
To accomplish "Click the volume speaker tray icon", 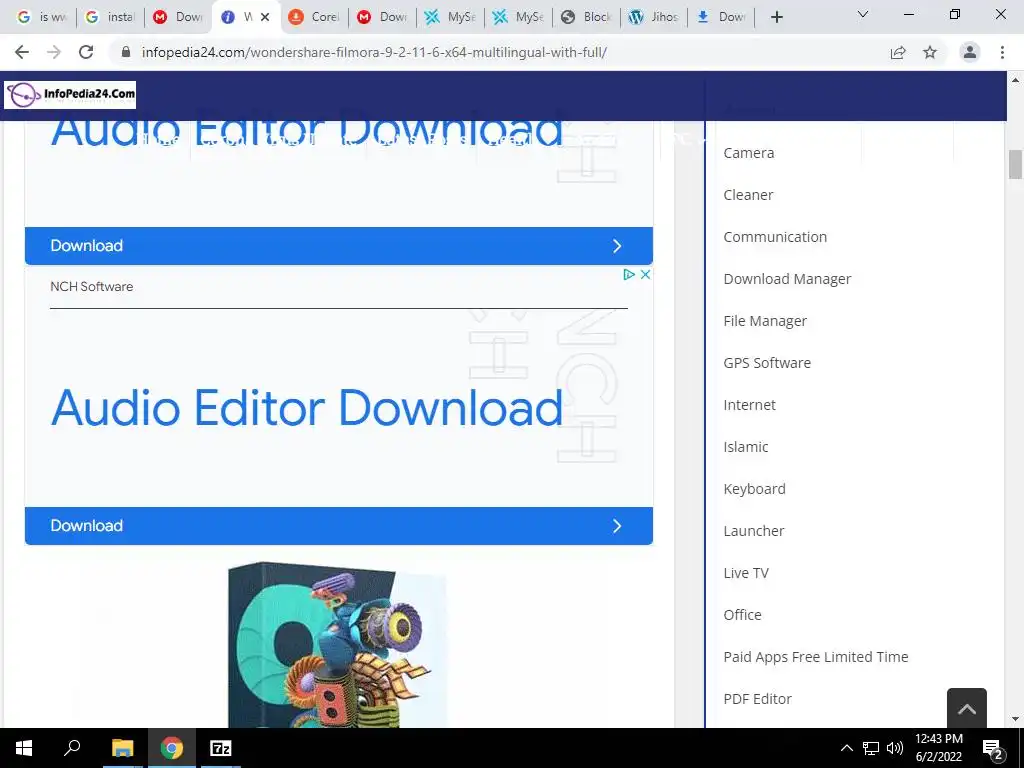I will (x=895, y=748).
